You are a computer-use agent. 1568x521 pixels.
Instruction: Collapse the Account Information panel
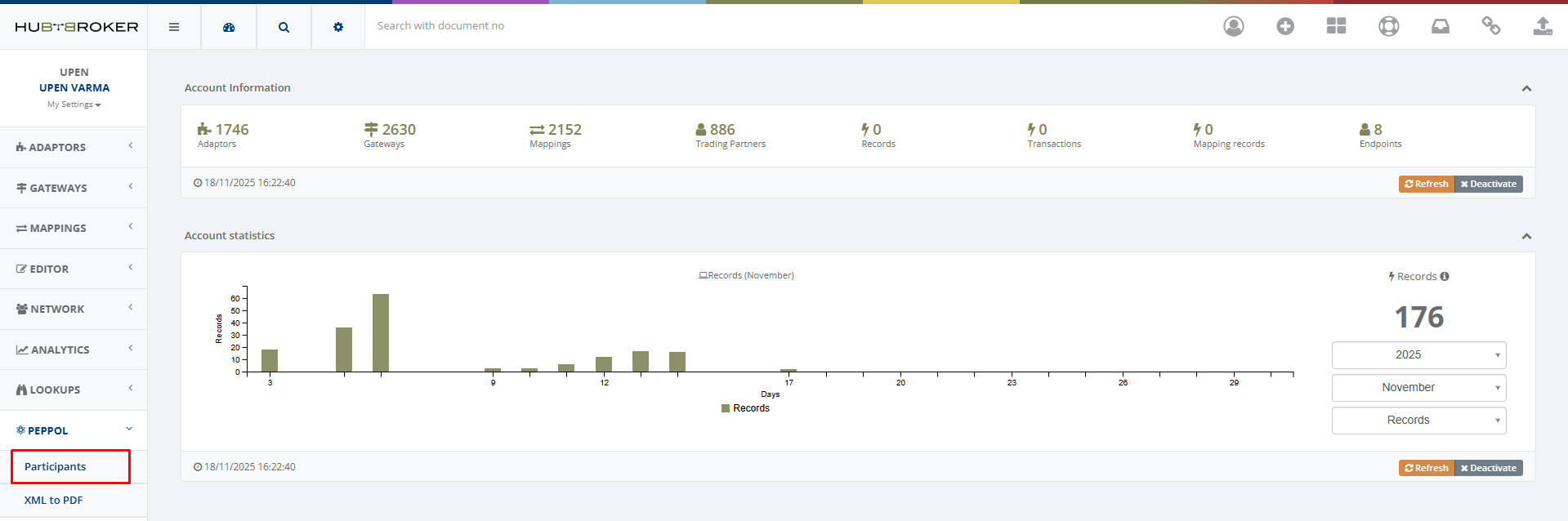[1526, 88]
